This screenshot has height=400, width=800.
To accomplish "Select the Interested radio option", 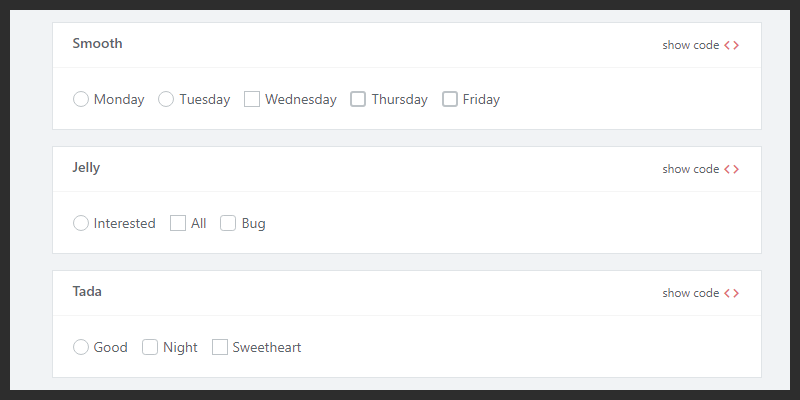I will [x=81, y=223].
